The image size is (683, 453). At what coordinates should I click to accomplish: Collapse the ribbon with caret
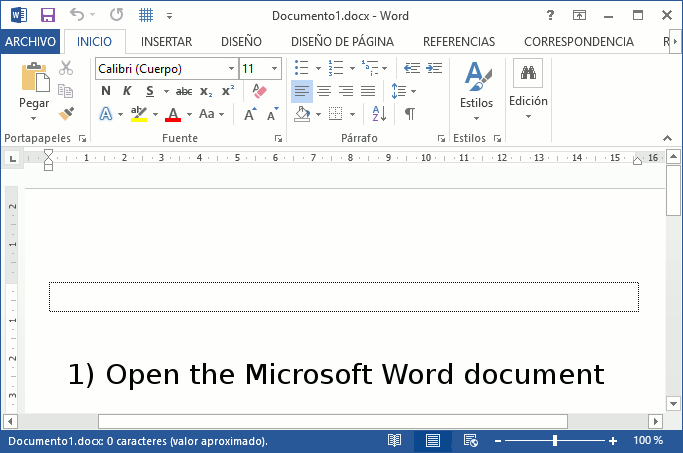(x=667, y=138)
